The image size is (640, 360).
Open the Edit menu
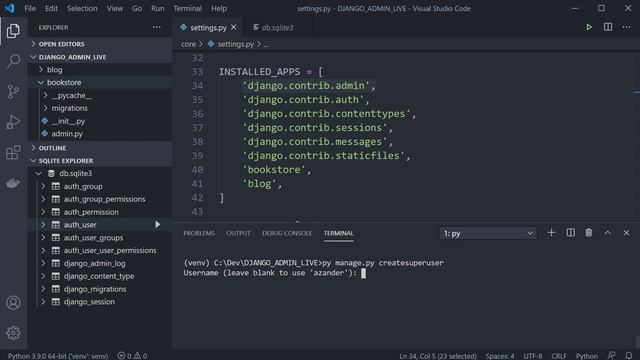51,8
